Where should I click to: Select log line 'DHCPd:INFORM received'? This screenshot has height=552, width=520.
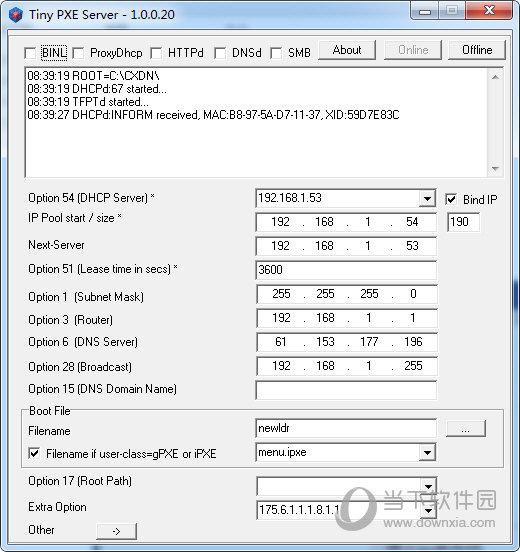click(x=213, y=115)
